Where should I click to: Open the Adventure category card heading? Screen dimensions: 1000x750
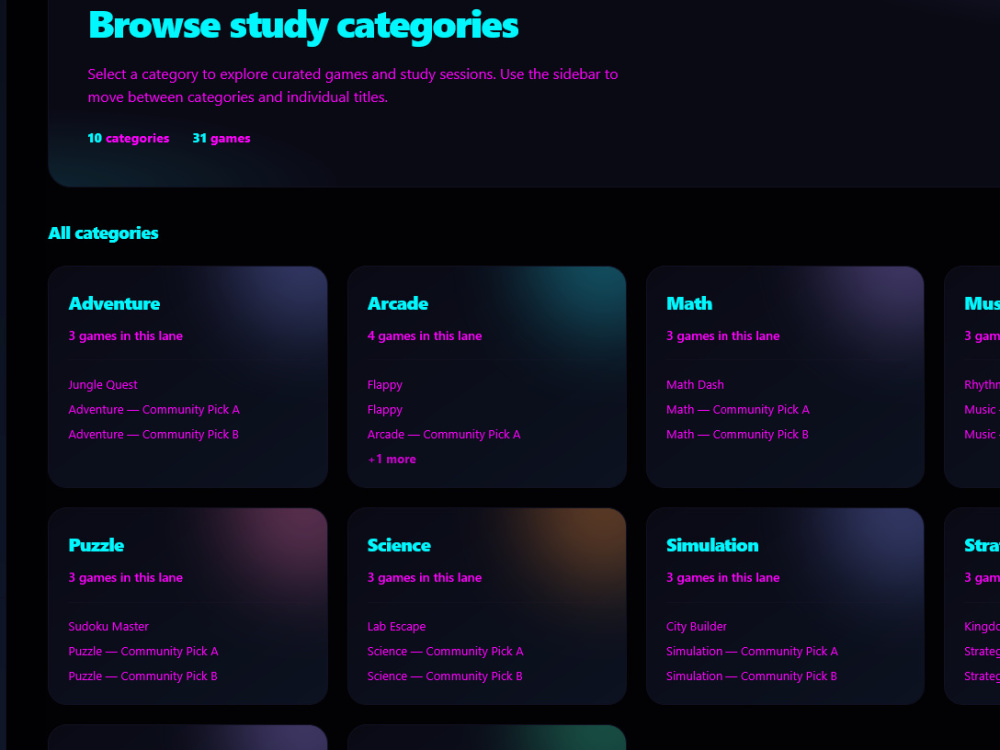[x=114, y=304]
